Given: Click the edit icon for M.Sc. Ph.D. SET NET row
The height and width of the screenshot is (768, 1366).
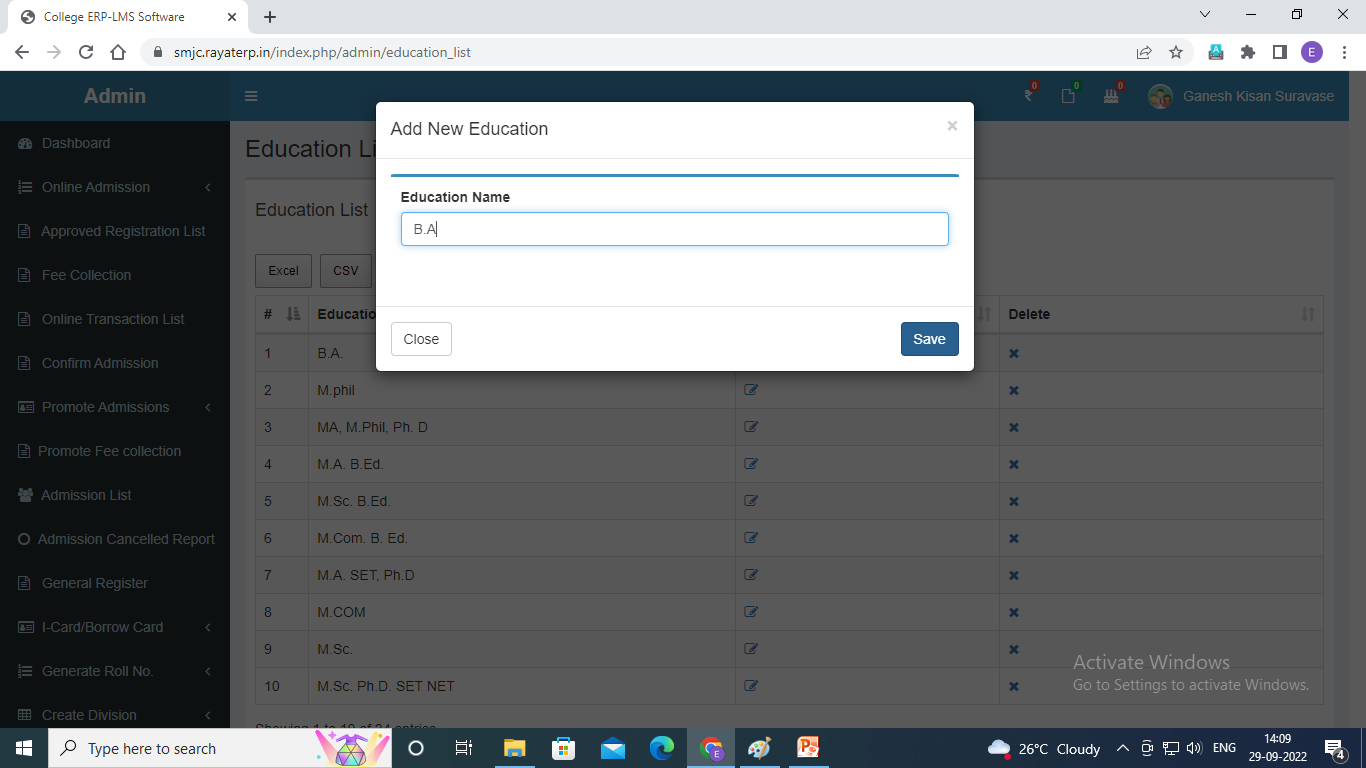Looking at the screenshot, I should point(751,686).
